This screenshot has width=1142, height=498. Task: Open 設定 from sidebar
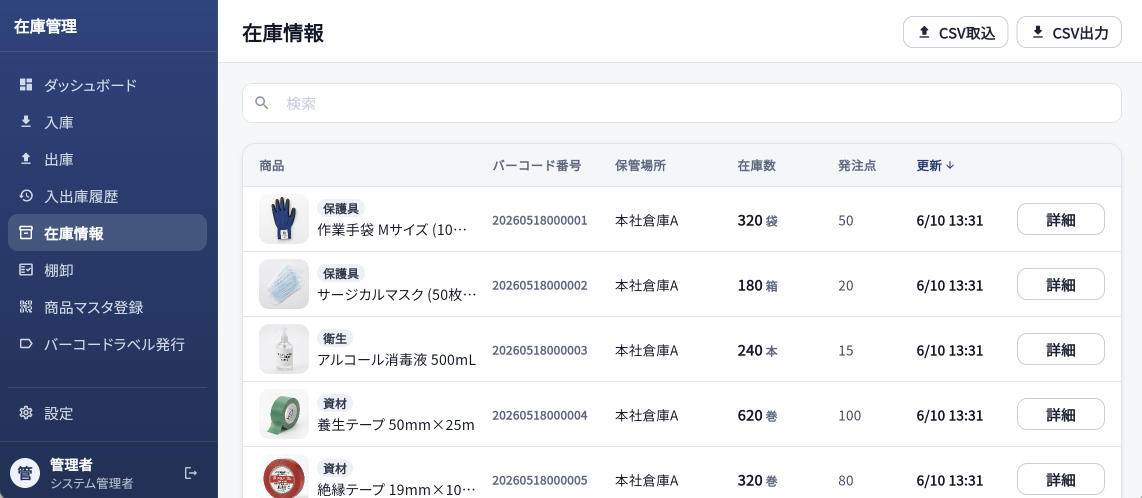point(107,413)
